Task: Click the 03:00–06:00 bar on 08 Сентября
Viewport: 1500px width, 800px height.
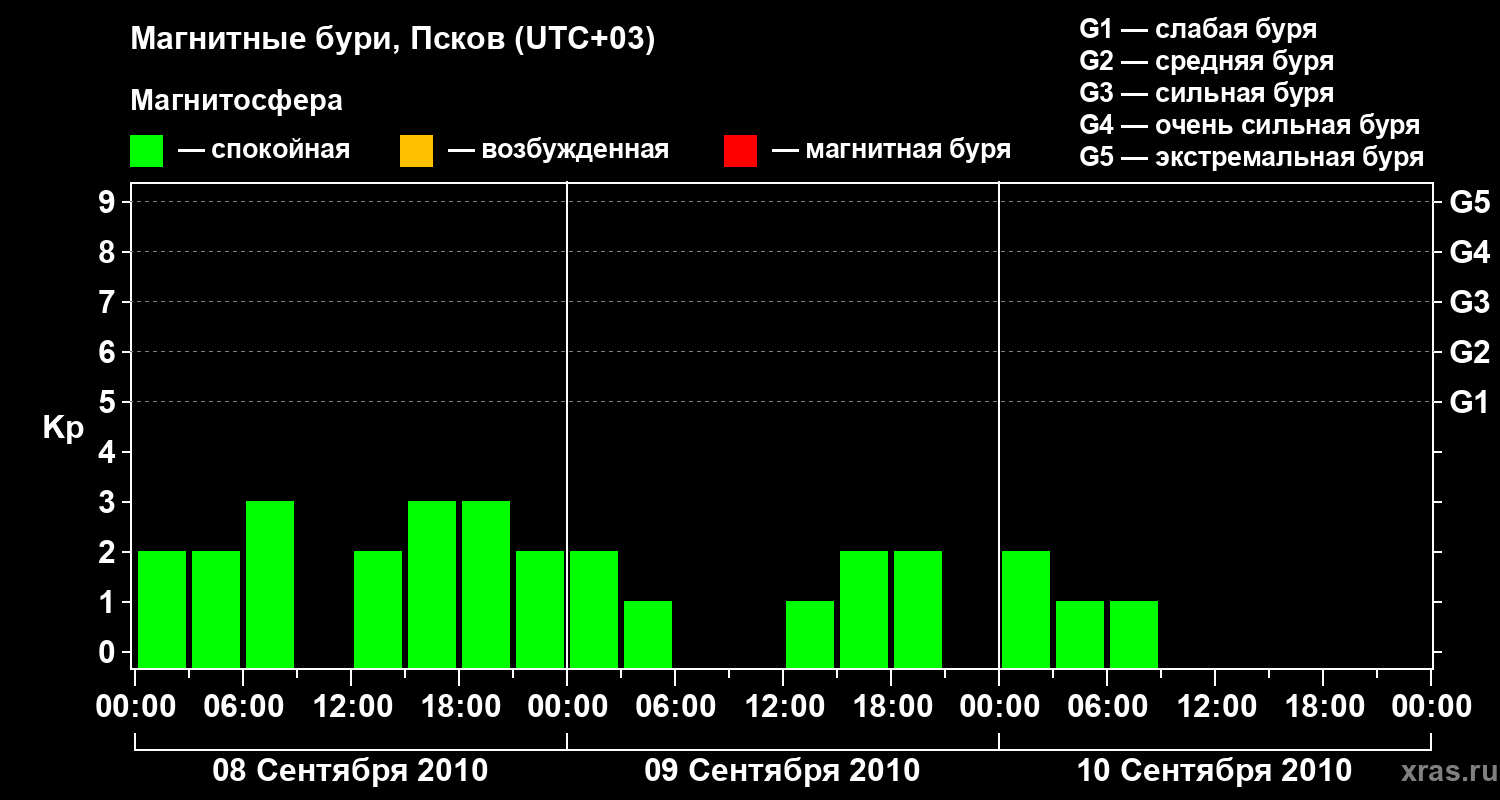Action: coord(216,609)
